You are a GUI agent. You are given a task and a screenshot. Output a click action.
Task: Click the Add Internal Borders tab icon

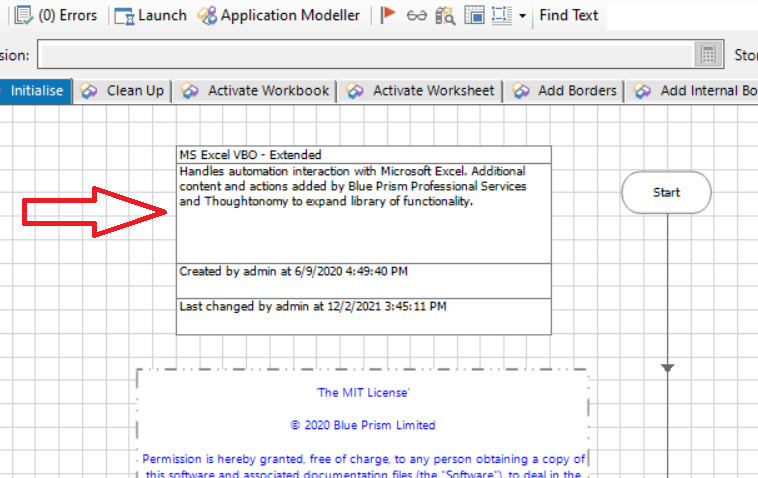pyautogui.click(x=642, y=91)
